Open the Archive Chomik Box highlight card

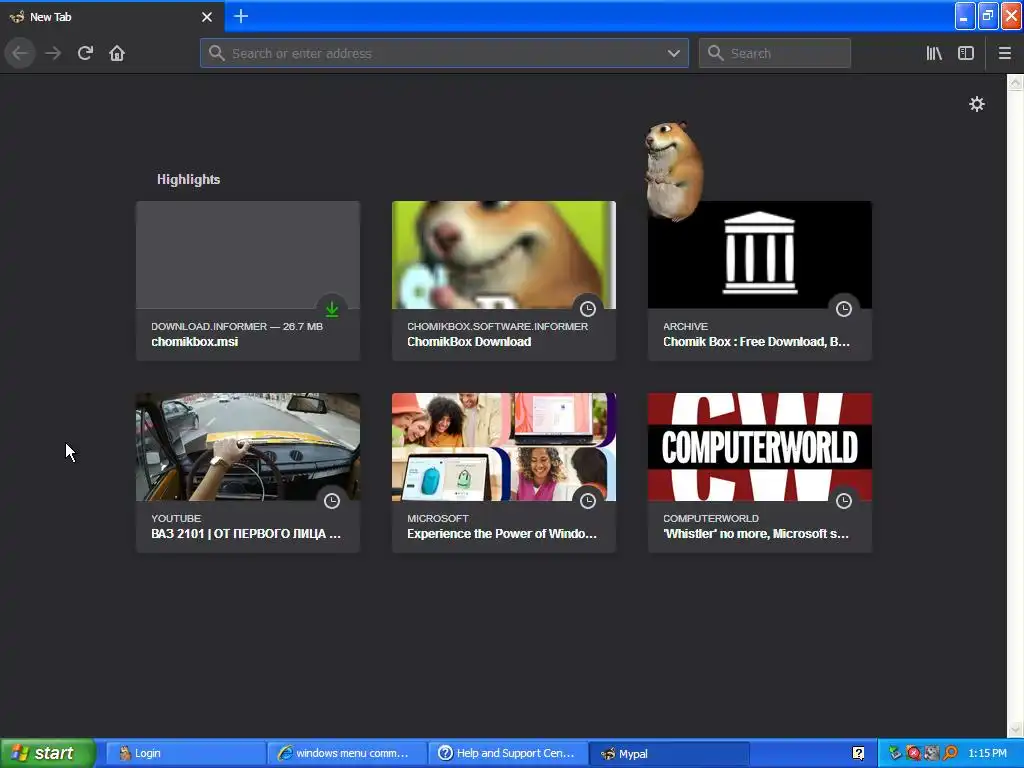pyautogui.click(x=760, y=281)
